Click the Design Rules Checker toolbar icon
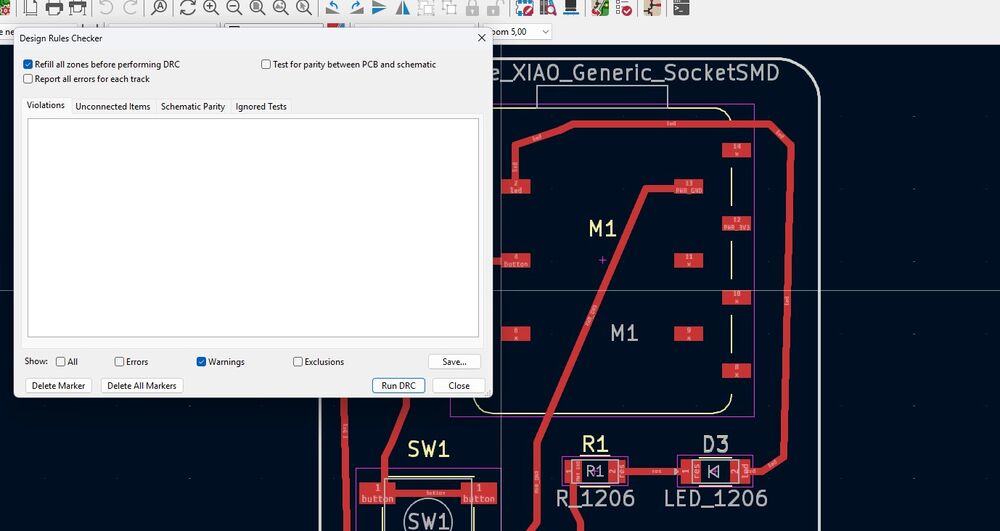 point(623,8)
